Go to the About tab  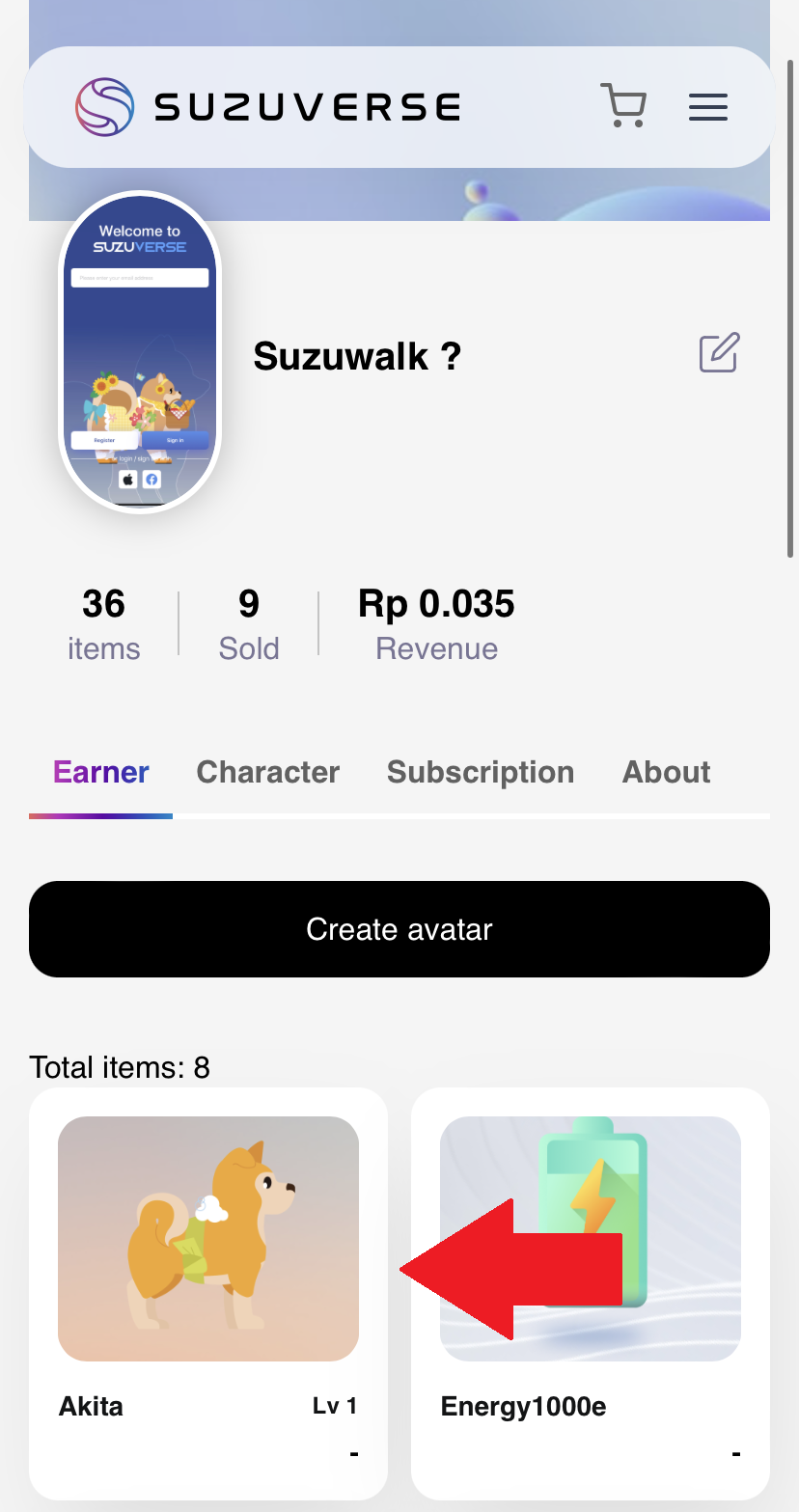pos(666,772)
